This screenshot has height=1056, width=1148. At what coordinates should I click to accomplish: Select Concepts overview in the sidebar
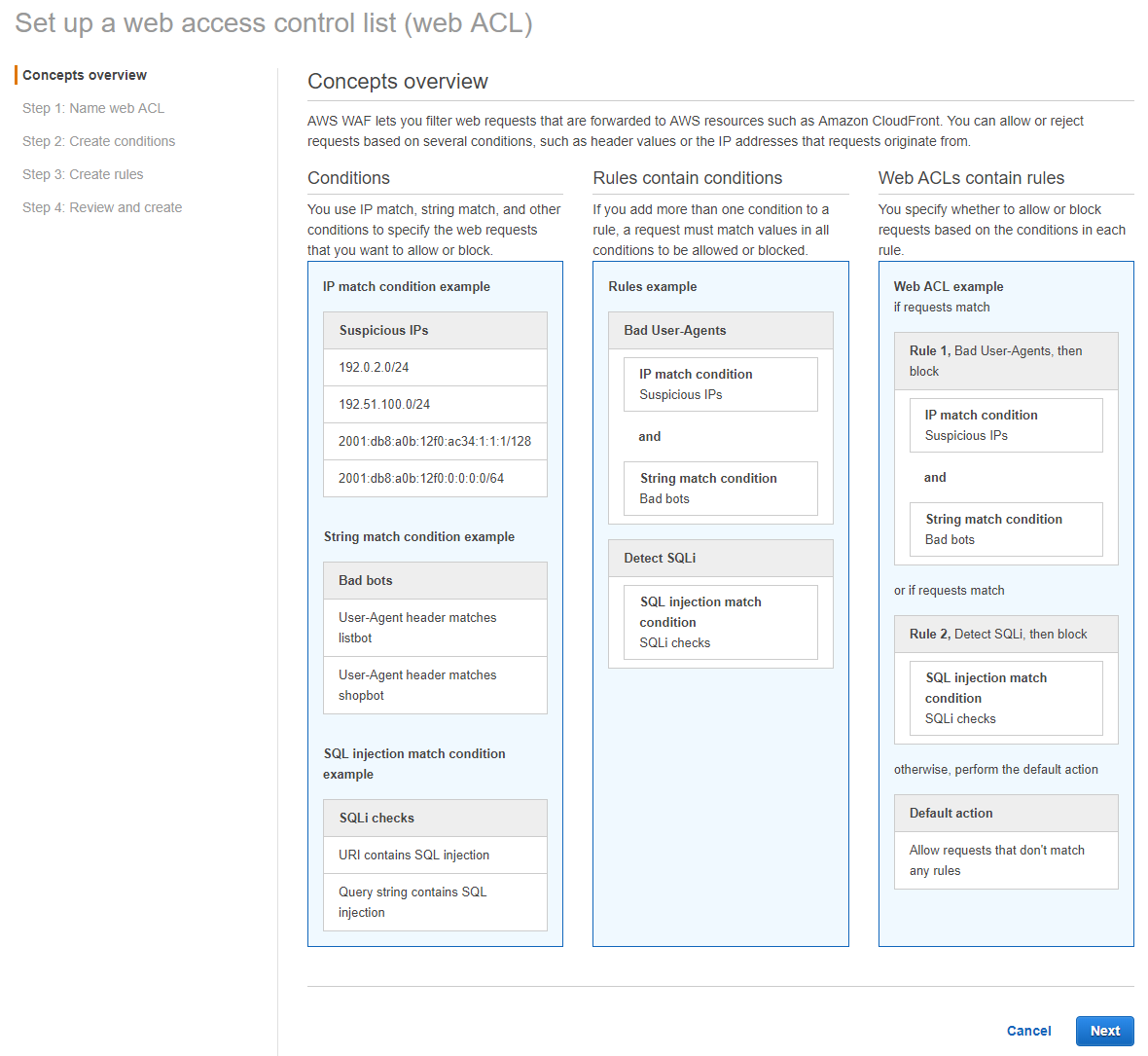pyautogui.click(x=85, y=75)
